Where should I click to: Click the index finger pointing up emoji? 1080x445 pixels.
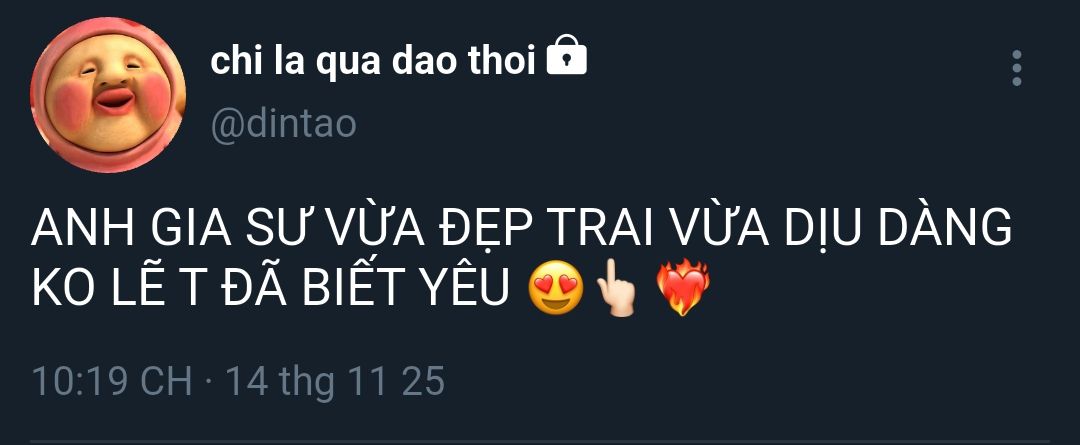coord(614,289)
